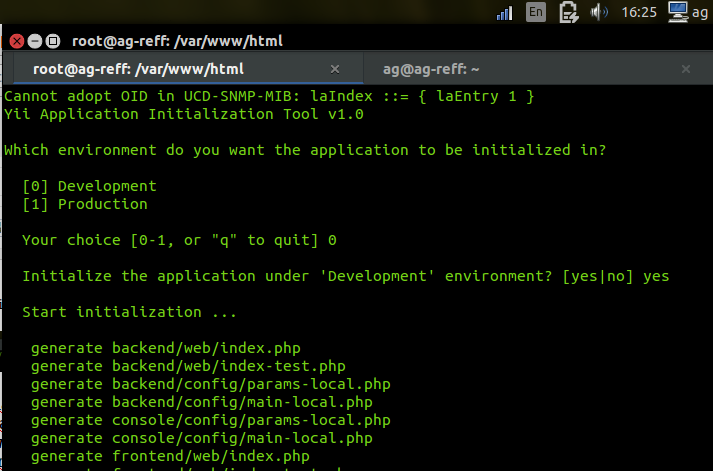Open the battery status indicator

tap(568, 12)
